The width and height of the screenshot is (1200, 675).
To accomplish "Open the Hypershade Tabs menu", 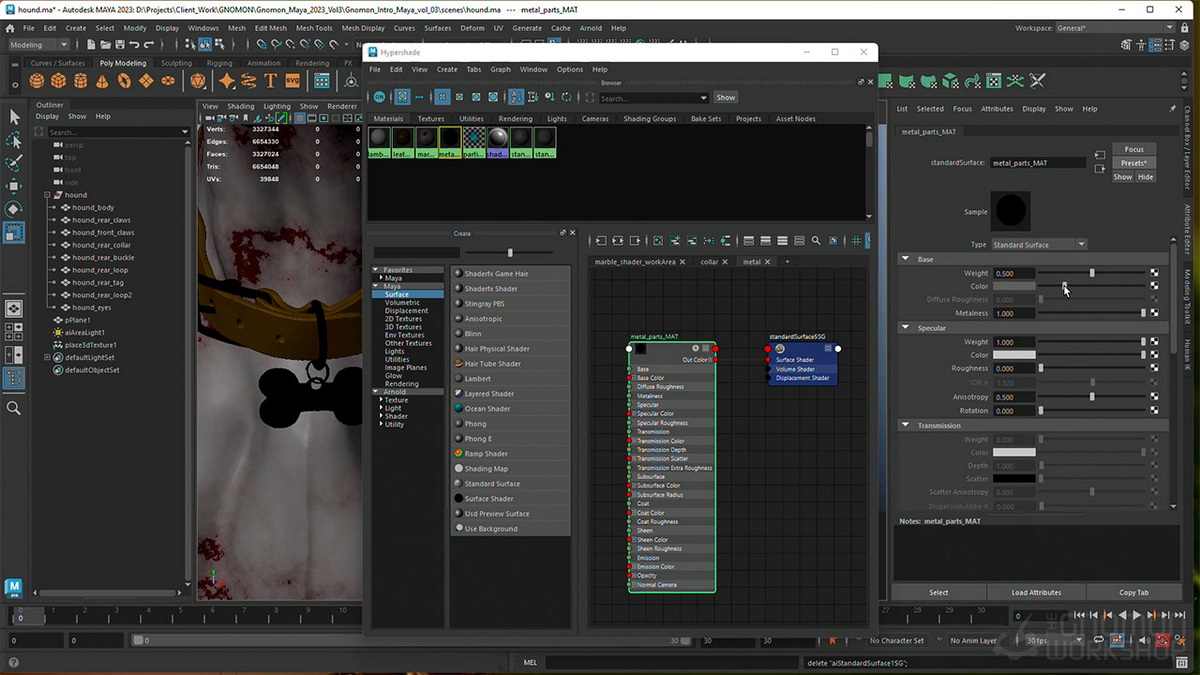I will pos(473,69).
